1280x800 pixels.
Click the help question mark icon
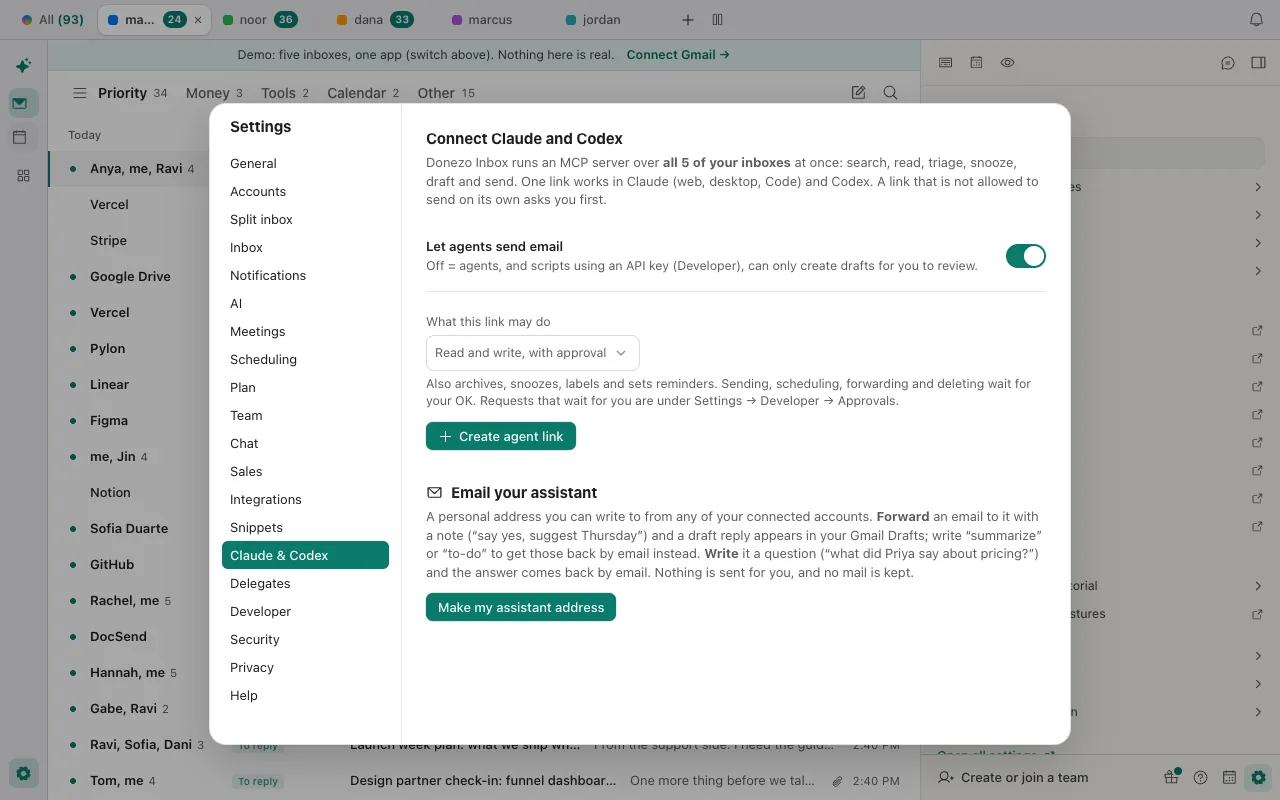[1201, 777]
